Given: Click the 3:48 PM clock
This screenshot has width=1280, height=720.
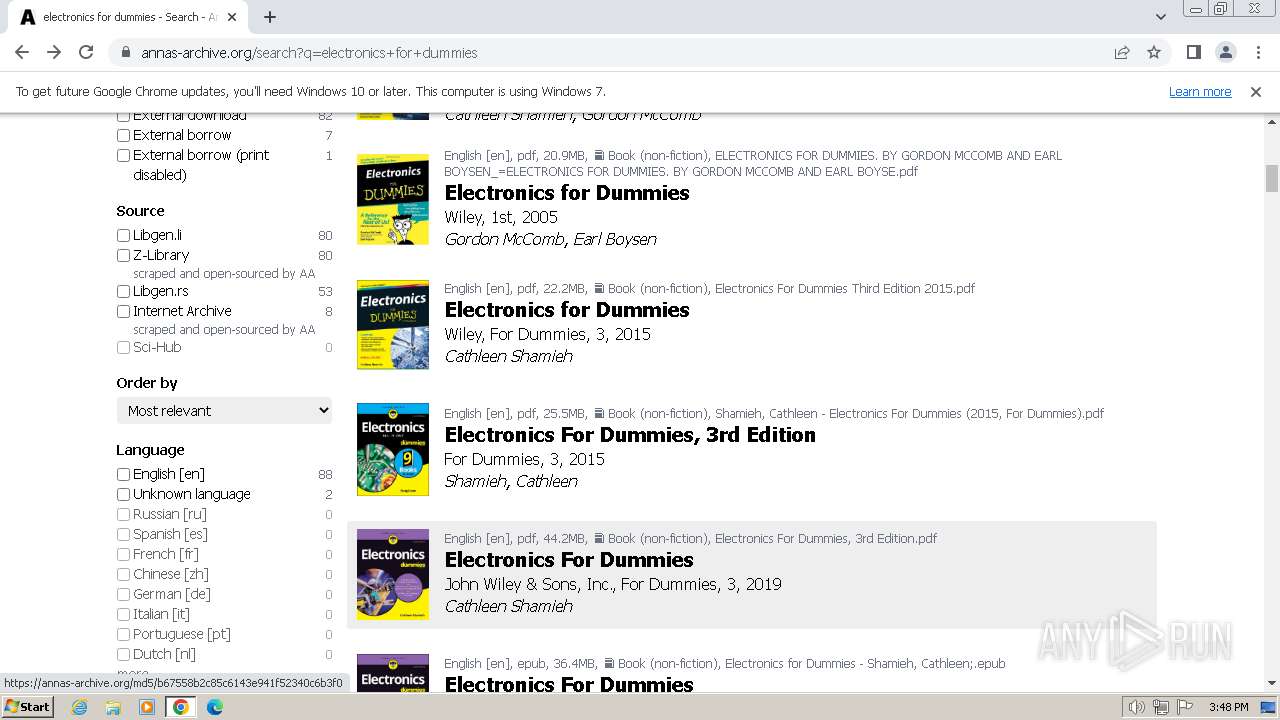Looking at the screenshot, I should (1228, 707).
